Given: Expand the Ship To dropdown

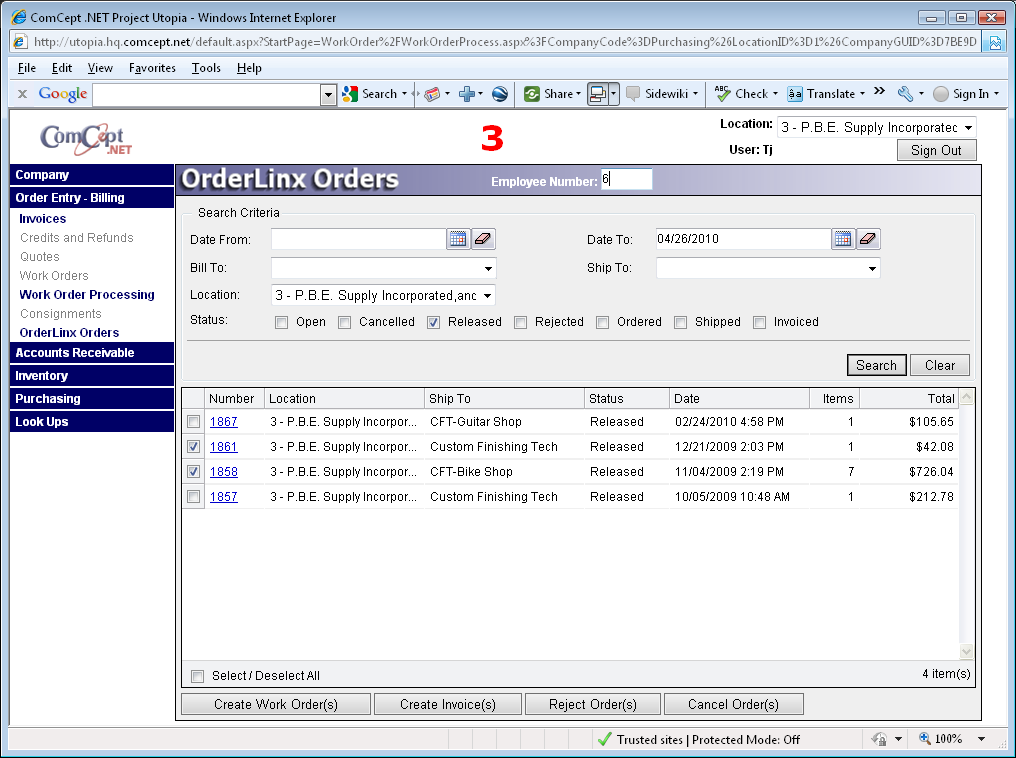Looking at the screenshot, I should tap(872, 269).
